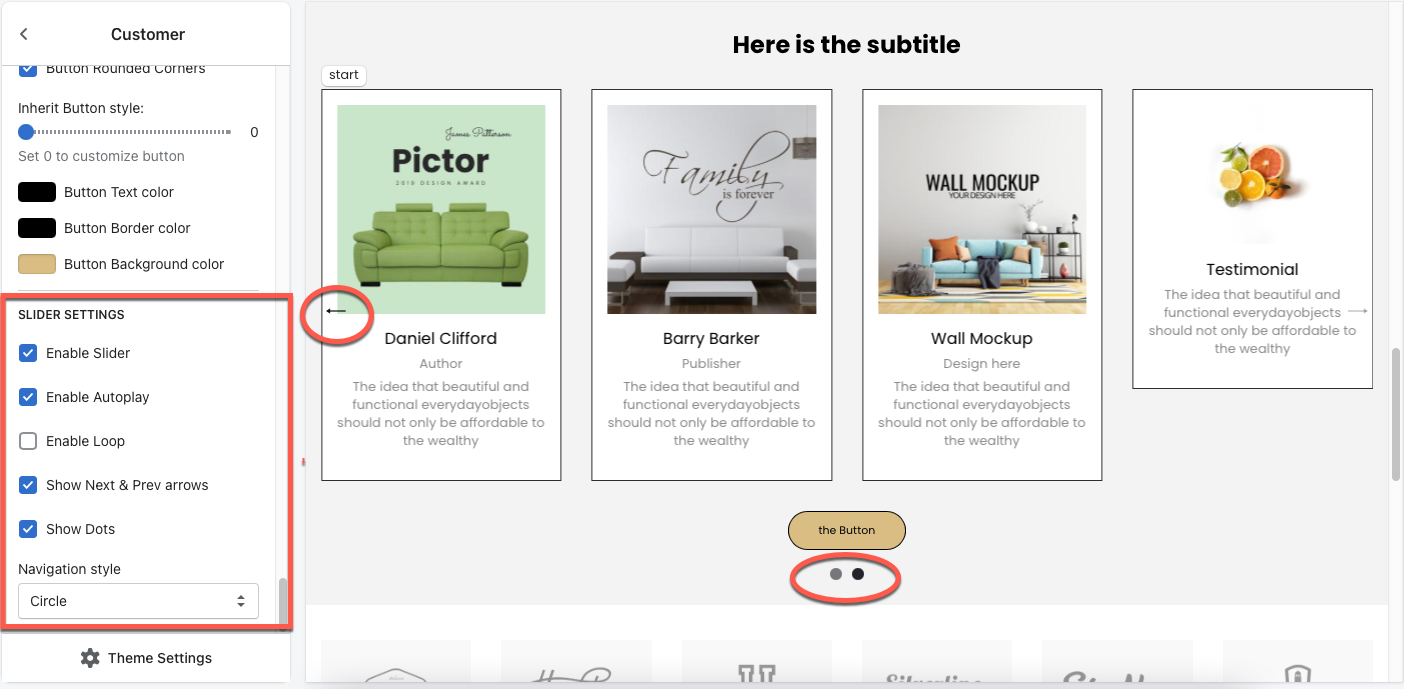Select the first slider dot
Screen dimensions: 1404x689
pos(836,574)
